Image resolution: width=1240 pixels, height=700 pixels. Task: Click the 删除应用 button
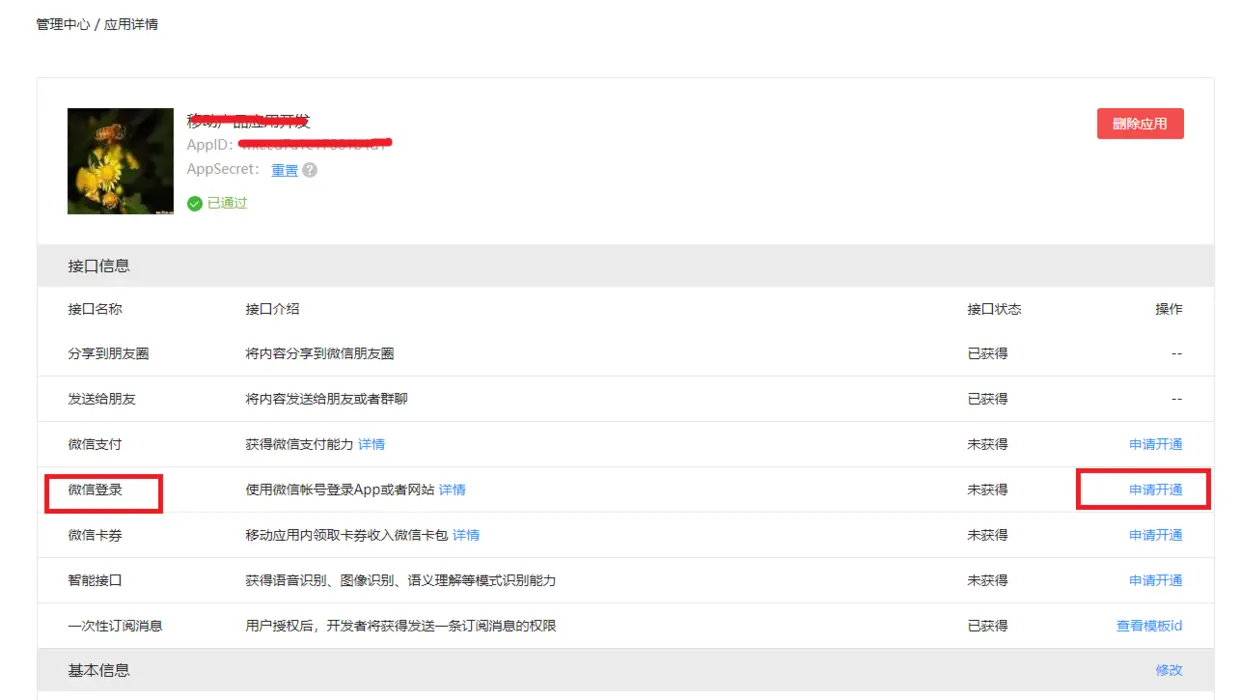[x=1140, y=123]
